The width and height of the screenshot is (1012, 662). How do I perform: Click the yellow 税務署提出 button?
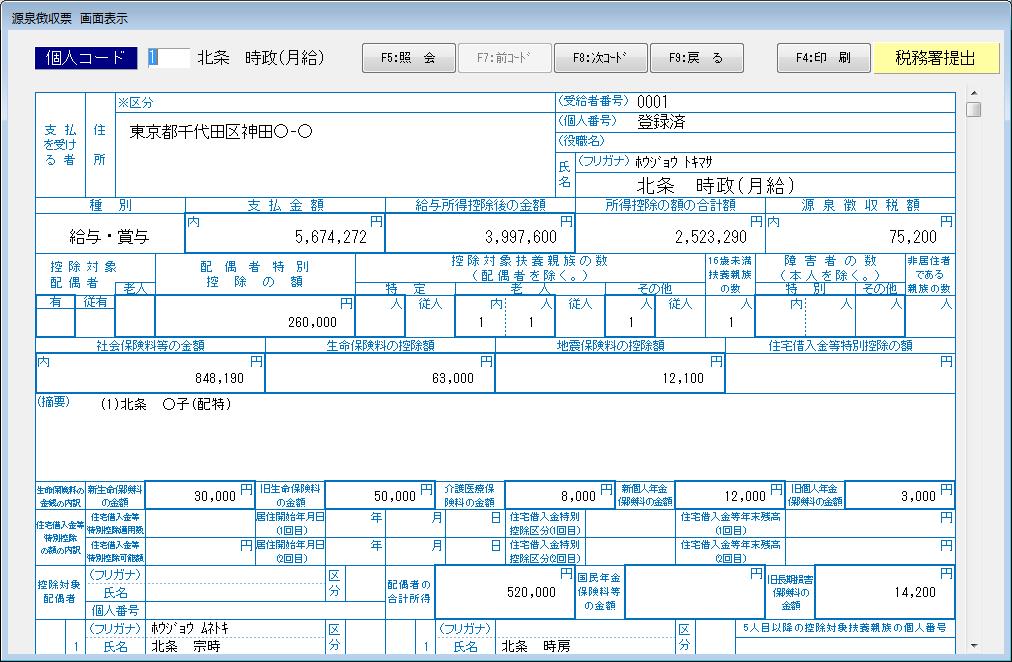[936, 58]
